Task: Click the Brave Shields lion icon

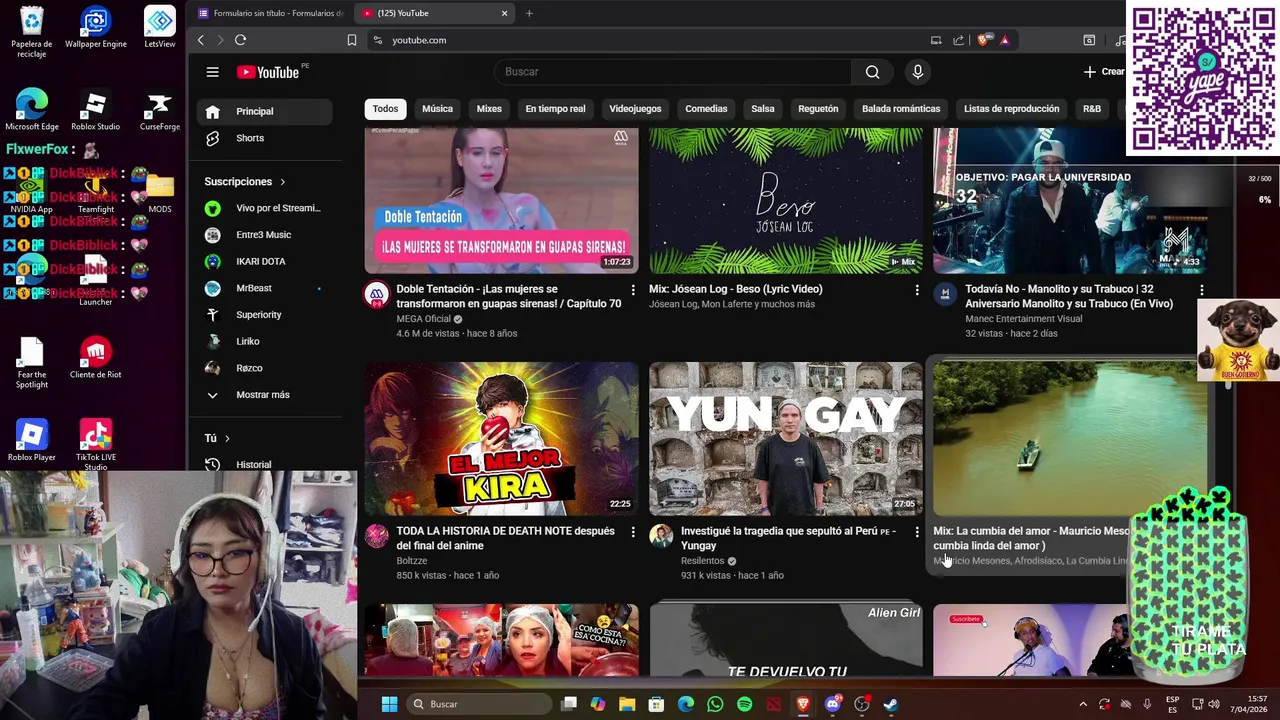Action: pyautogui.click(x=984, y=40)
